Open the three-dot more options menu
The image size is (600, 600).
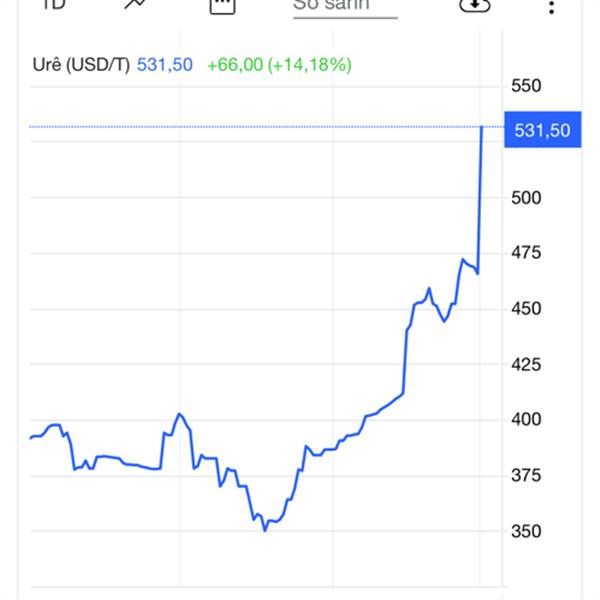[x=551, y=5]
